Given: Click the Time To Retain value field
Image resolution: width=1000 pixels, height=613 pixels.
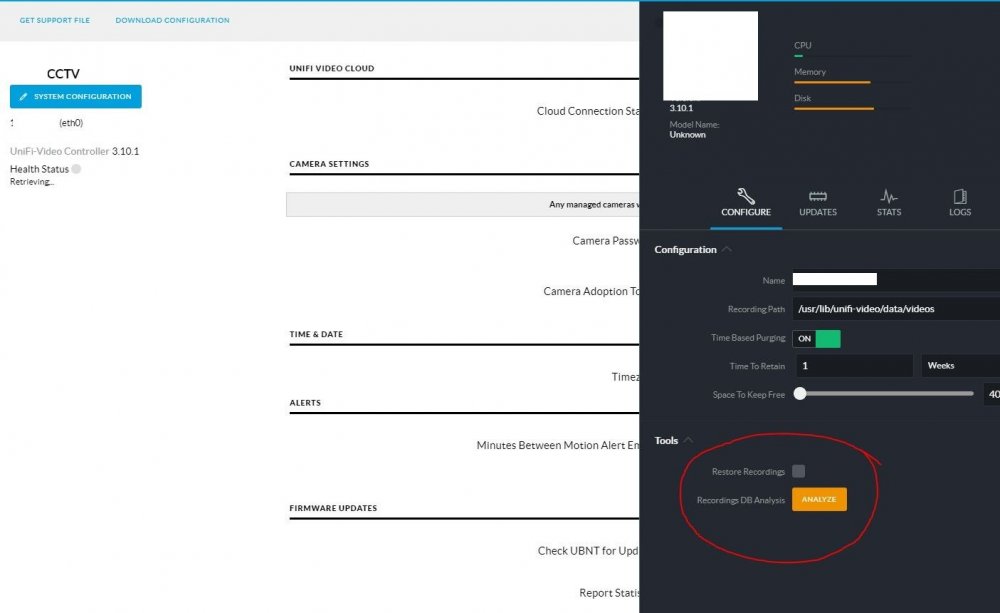Looking at the screenshot, I should [x=853, y=366].
